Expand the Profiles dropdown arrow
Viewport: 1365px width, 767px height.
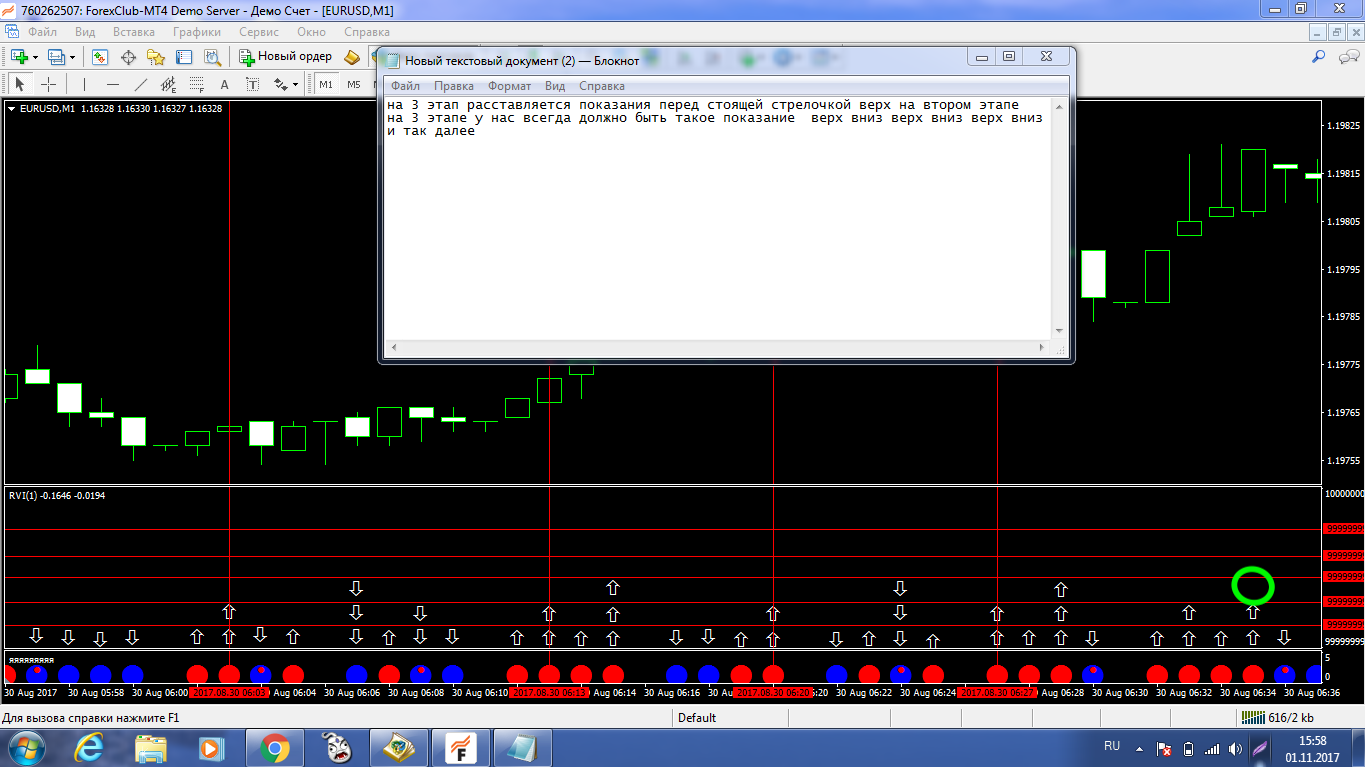pyautogui.click(x=72, y=57)
